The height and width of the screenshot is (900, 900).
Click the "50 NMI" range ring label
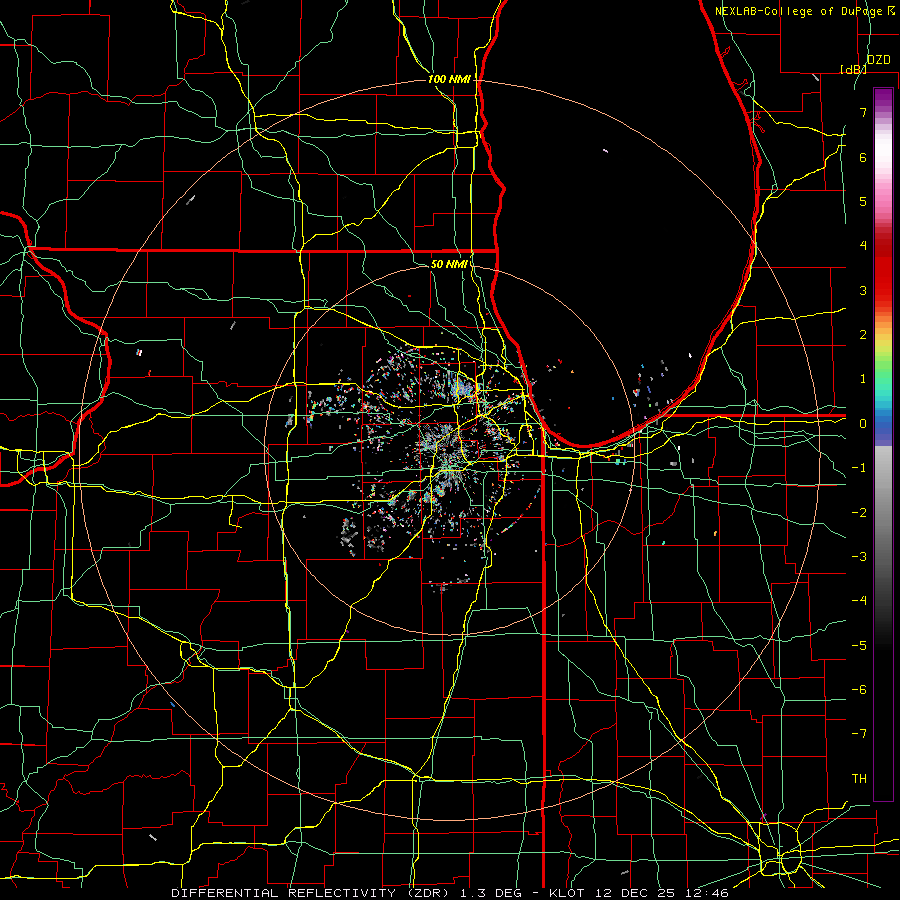(449, 264)
